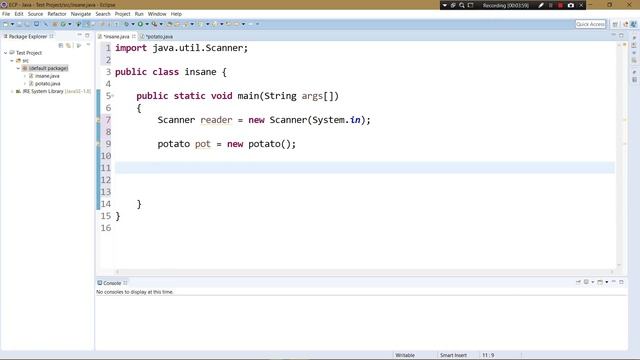Open the New file dropdown arrow

[x=12, y=24]
